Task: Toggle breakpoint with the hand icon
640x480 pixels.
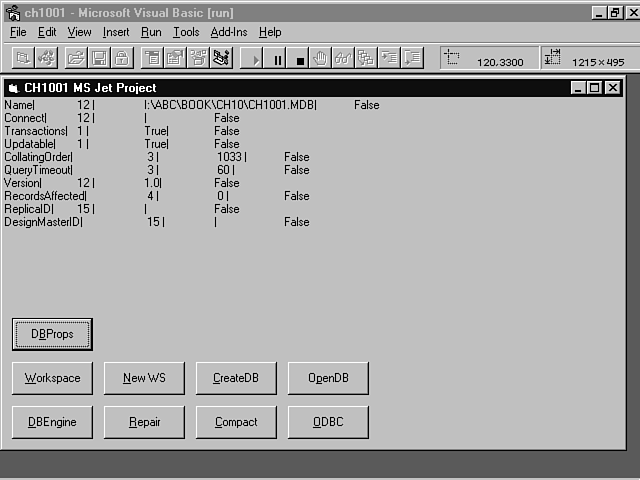Action: [x=322, y=59]
